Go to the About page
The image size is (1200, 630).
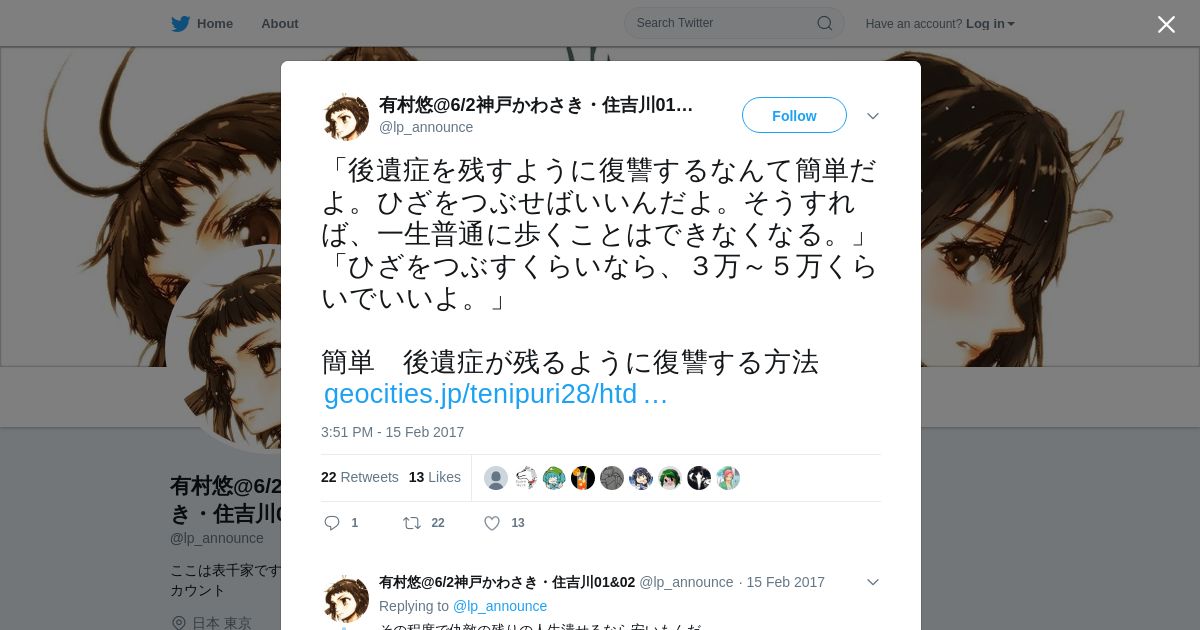point(280,23)
